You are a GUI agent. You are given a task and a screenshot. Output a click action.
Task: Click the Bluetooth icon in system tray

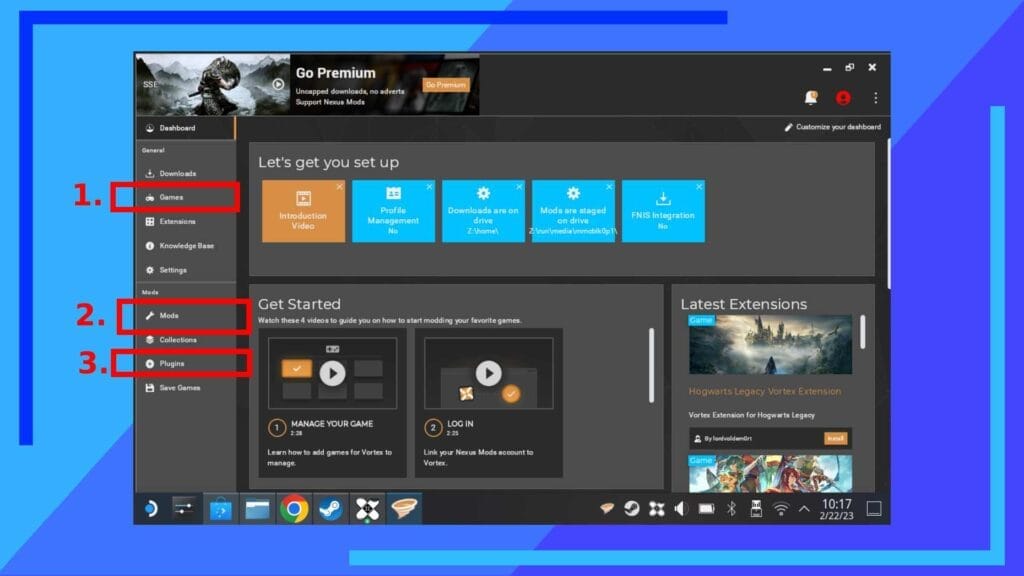[731, 509]
